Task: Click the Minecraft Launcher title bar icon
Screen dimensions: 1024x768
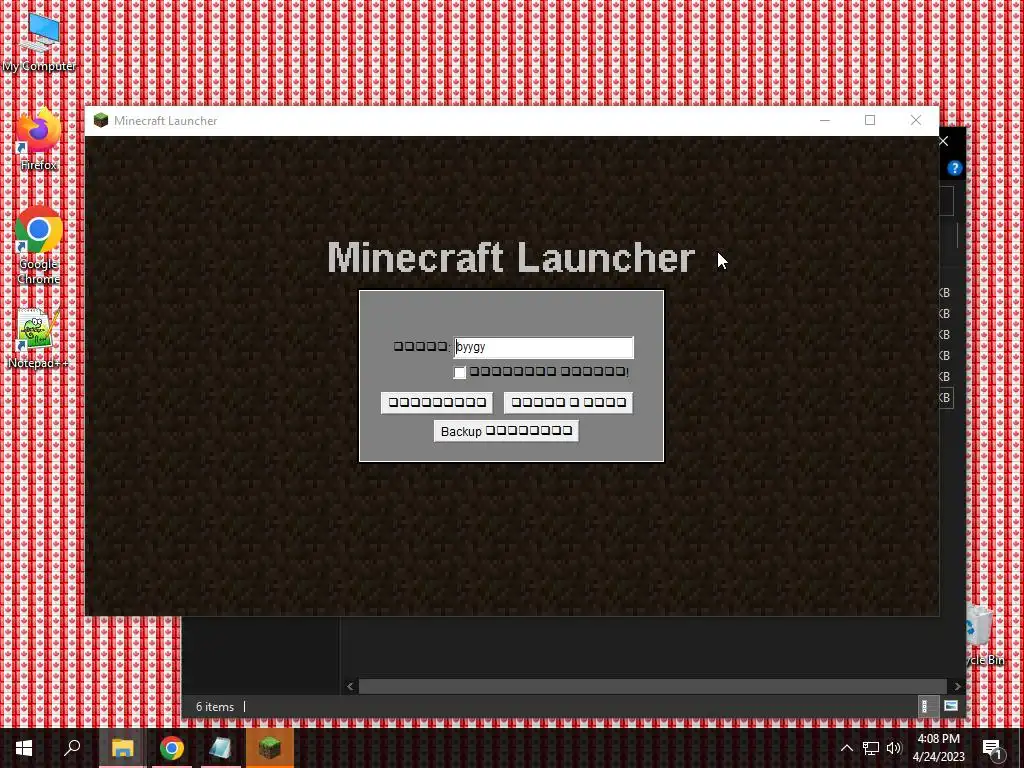Action: pyautogui.click(x=101, y=120)
